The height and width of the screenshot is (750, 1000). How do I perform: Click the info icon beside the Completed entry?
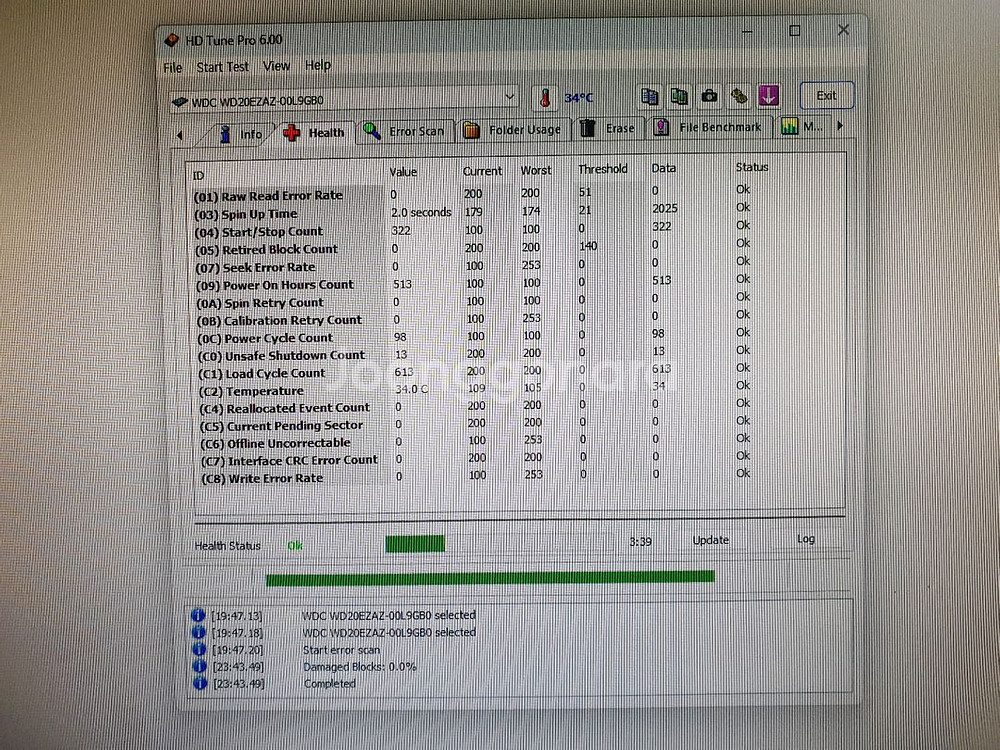[200, 683]
